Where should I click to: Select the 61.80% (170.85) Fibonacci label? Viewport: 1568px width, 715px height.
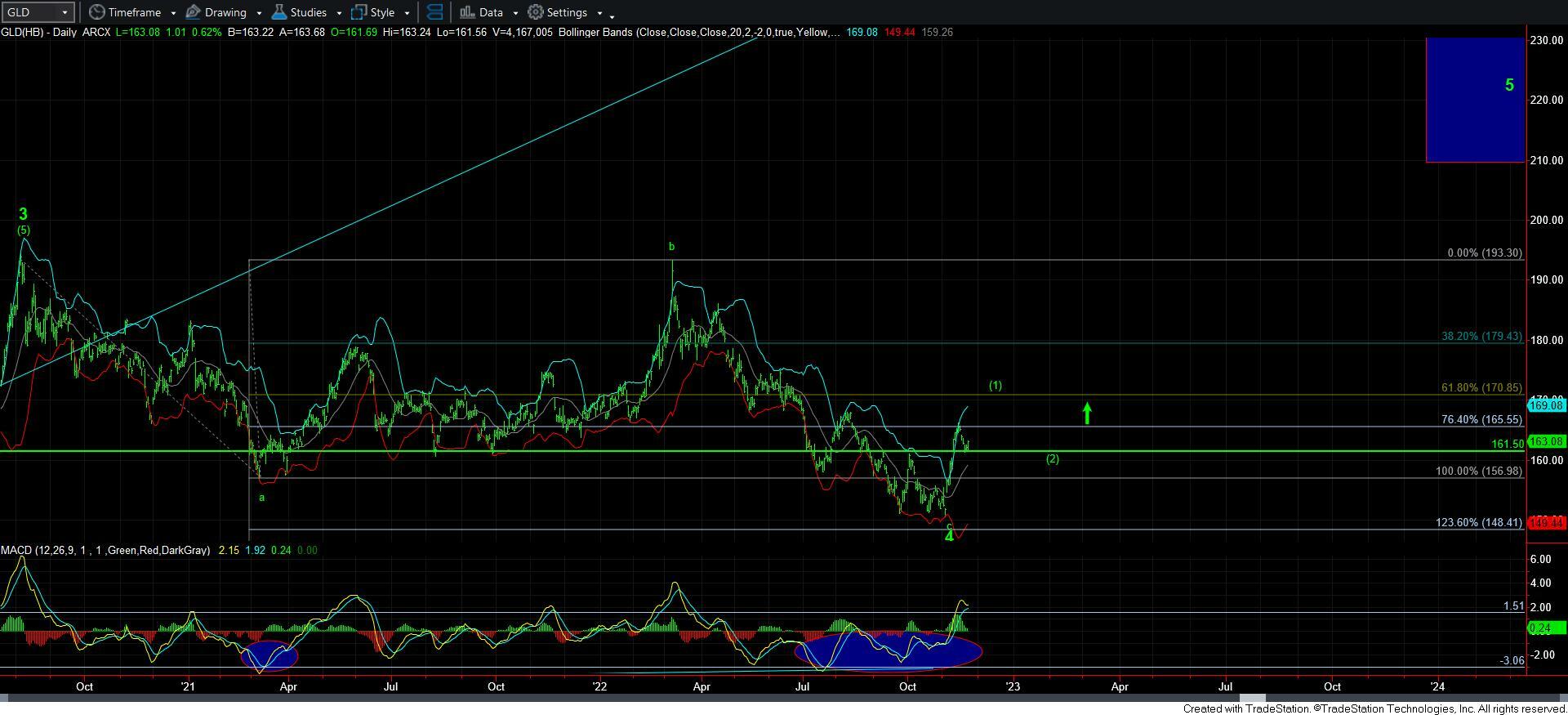1481,388
